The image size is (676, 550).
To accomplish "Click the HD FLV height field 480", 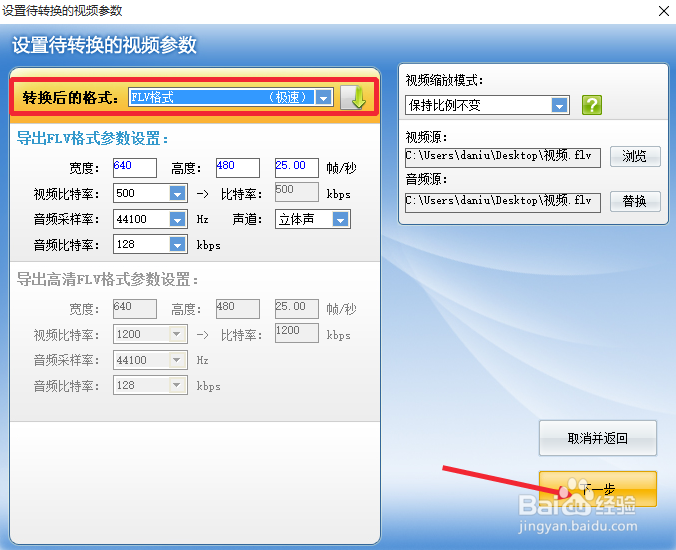I will (x=238, y=309).
